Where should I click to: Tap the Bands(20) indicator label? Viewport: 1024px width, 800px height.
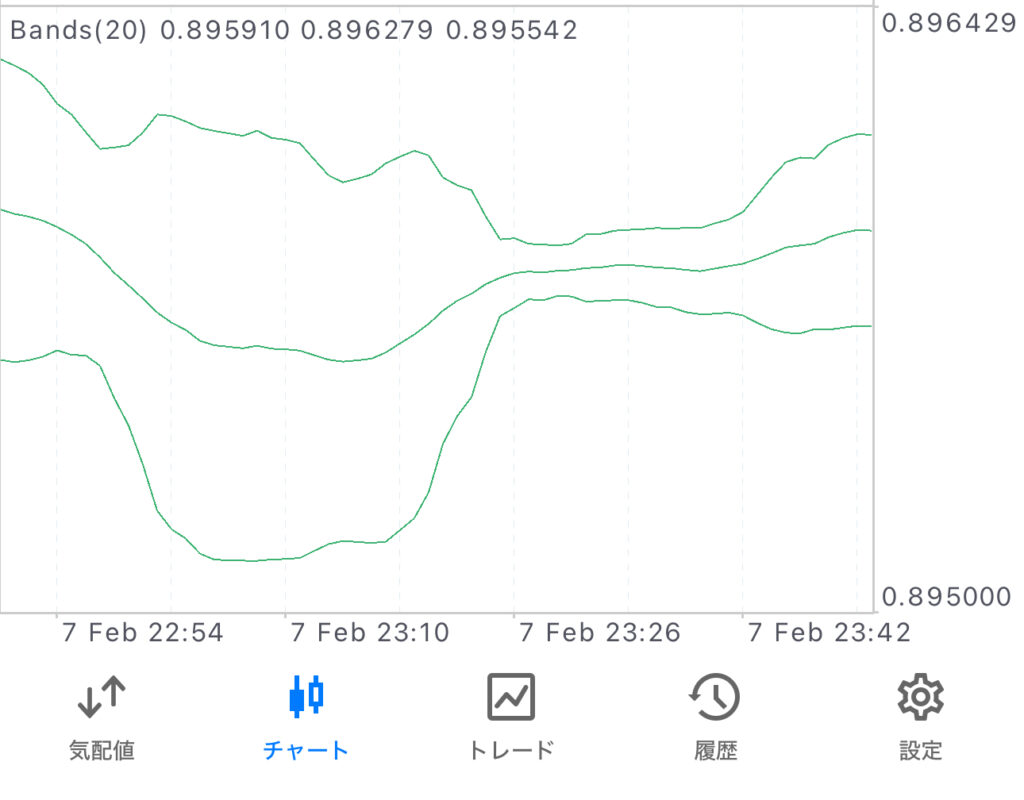(78, 30)
